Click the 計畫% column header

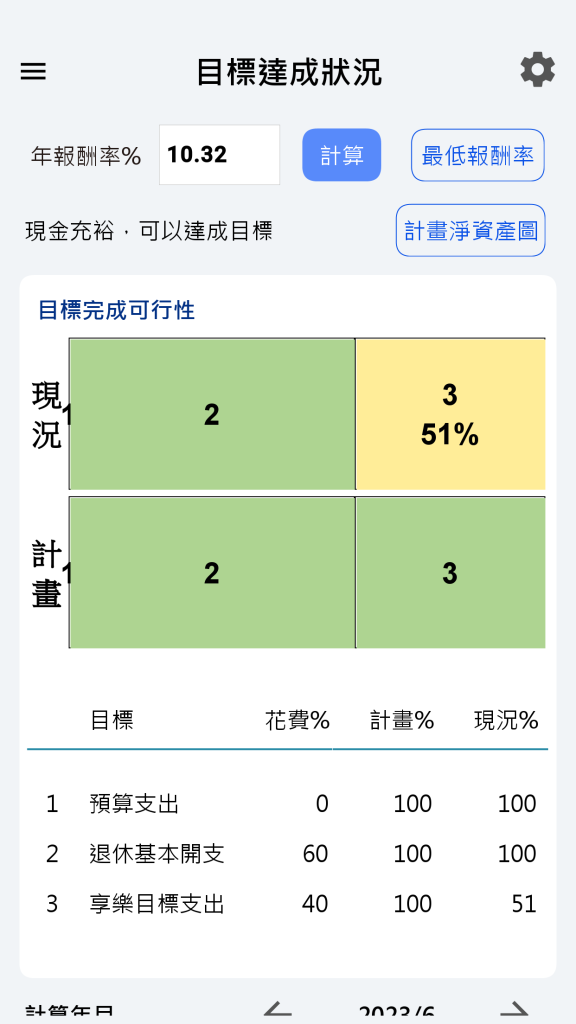(x=402, y=721)
